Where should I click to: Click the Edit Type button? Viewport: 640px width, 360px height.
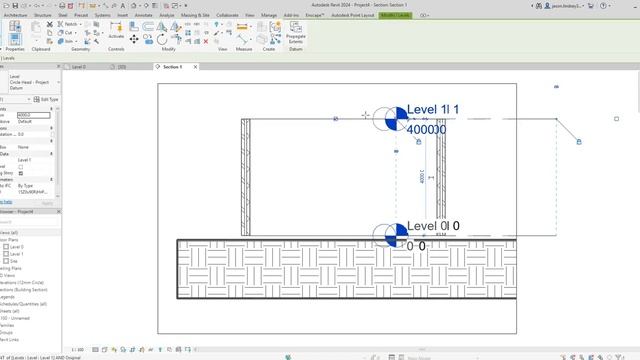pos(46,99)
